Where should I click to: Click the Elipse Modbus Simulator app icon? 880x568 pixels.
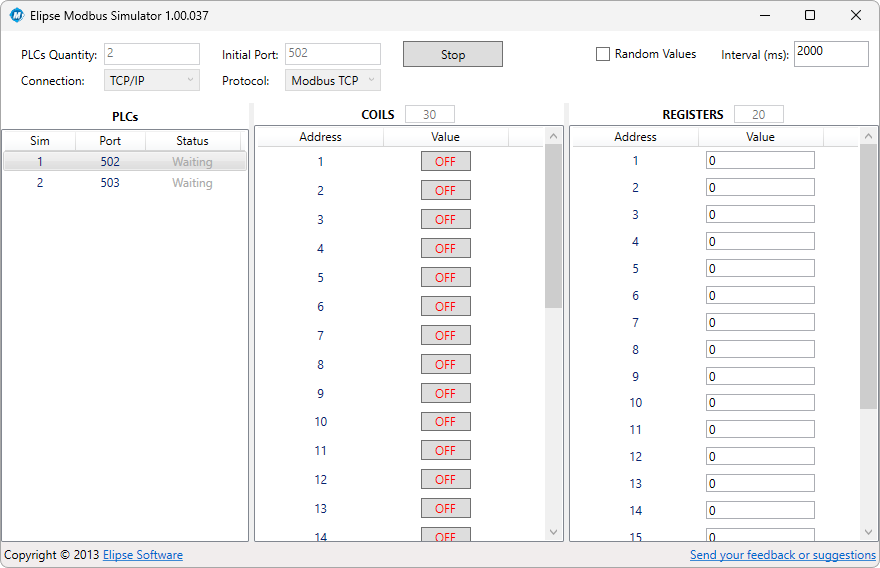click(16, 16)
